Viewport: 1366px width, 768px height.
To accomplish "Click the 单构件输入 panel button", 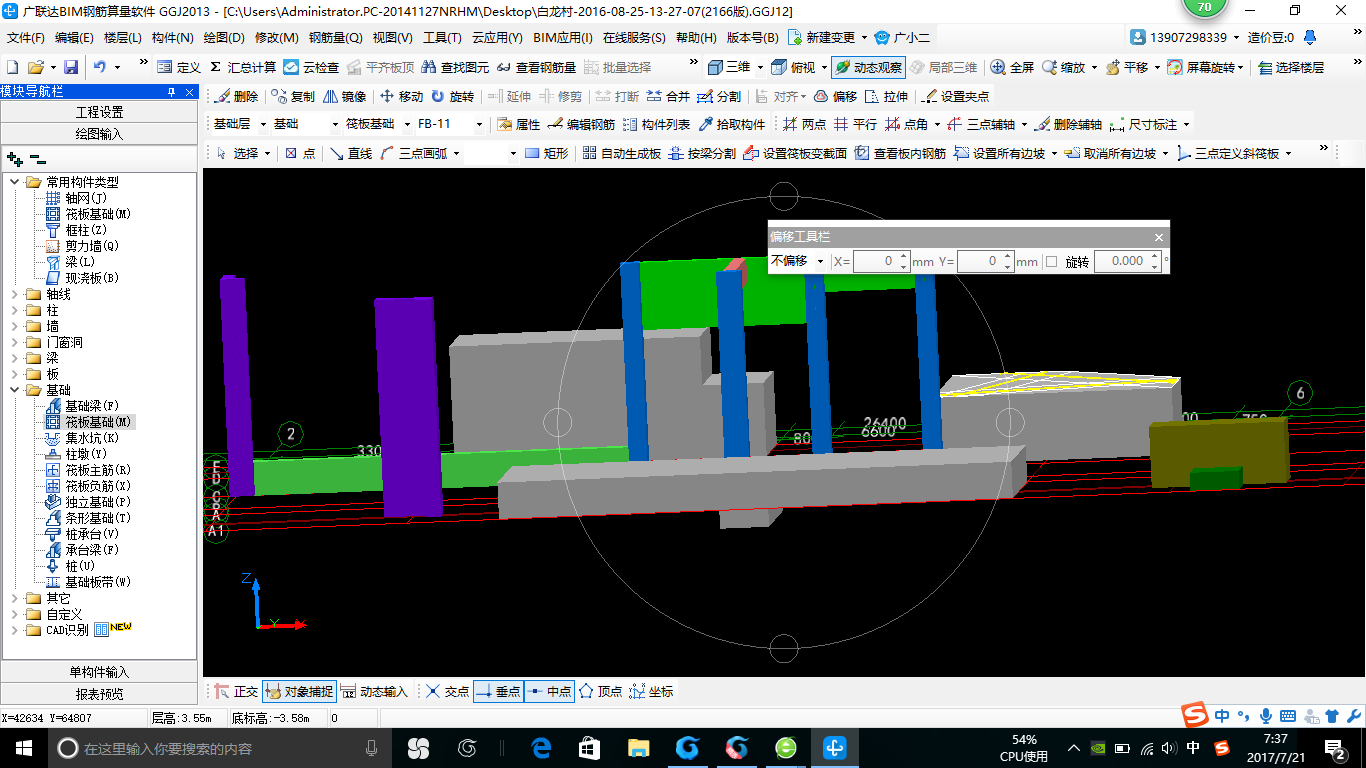I will [x=99, y=672].
